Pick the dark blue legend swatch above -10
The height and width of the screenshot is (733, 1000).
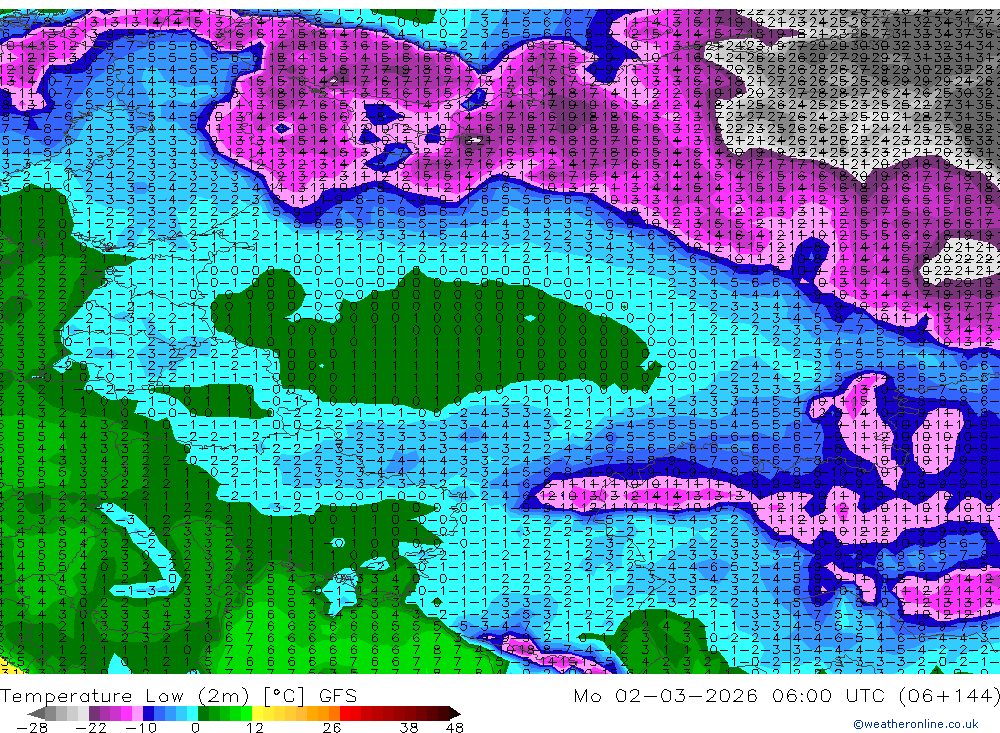point(149,713)
